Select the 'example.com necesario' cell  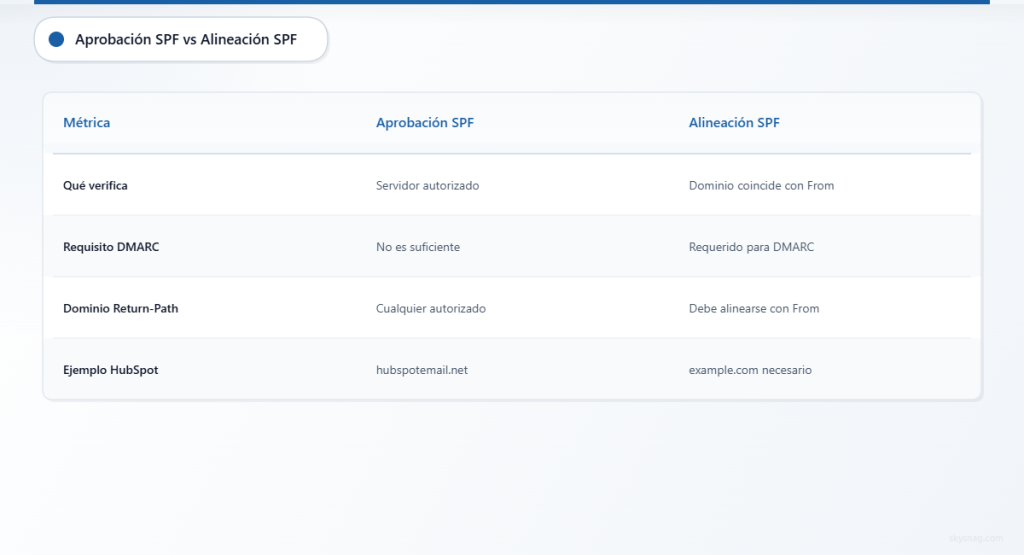coord(750,370)
